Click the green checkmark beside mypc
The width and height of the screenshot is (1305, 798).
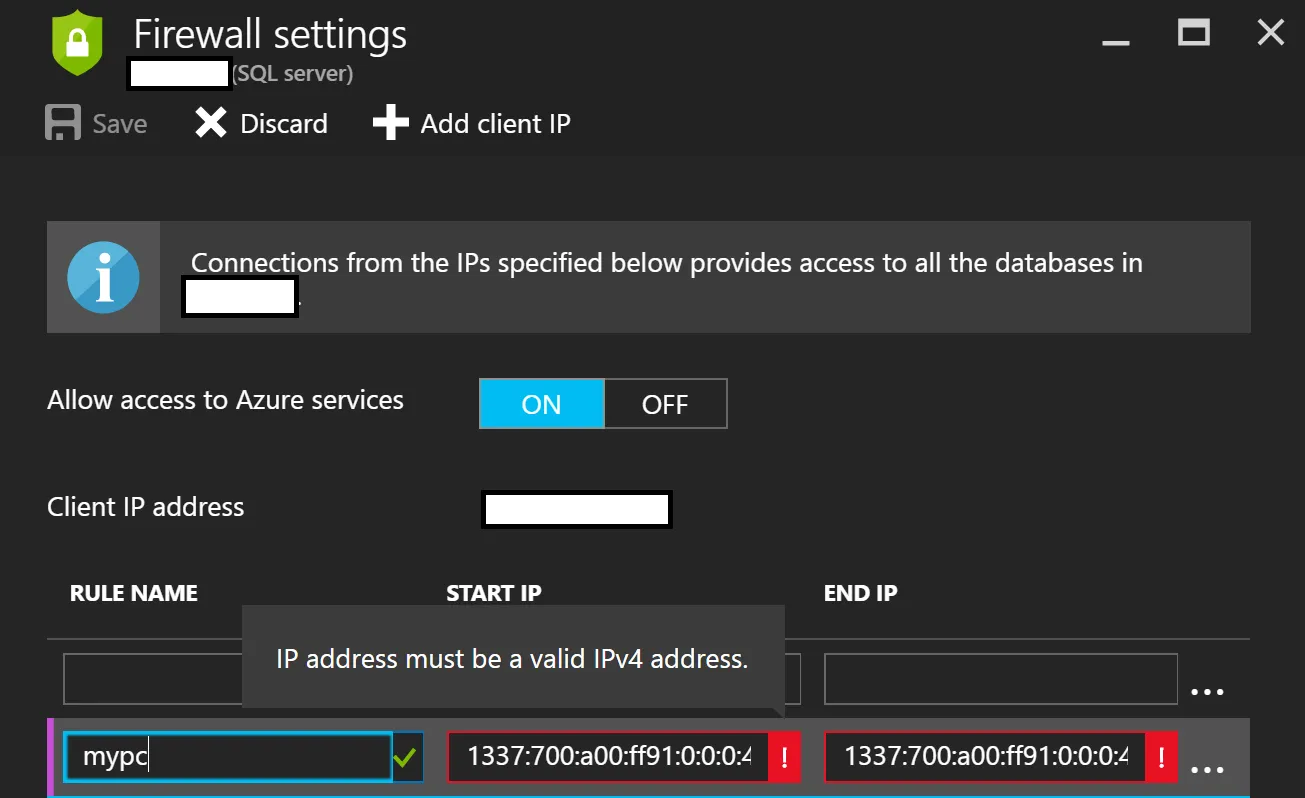[x=405, y=758]
